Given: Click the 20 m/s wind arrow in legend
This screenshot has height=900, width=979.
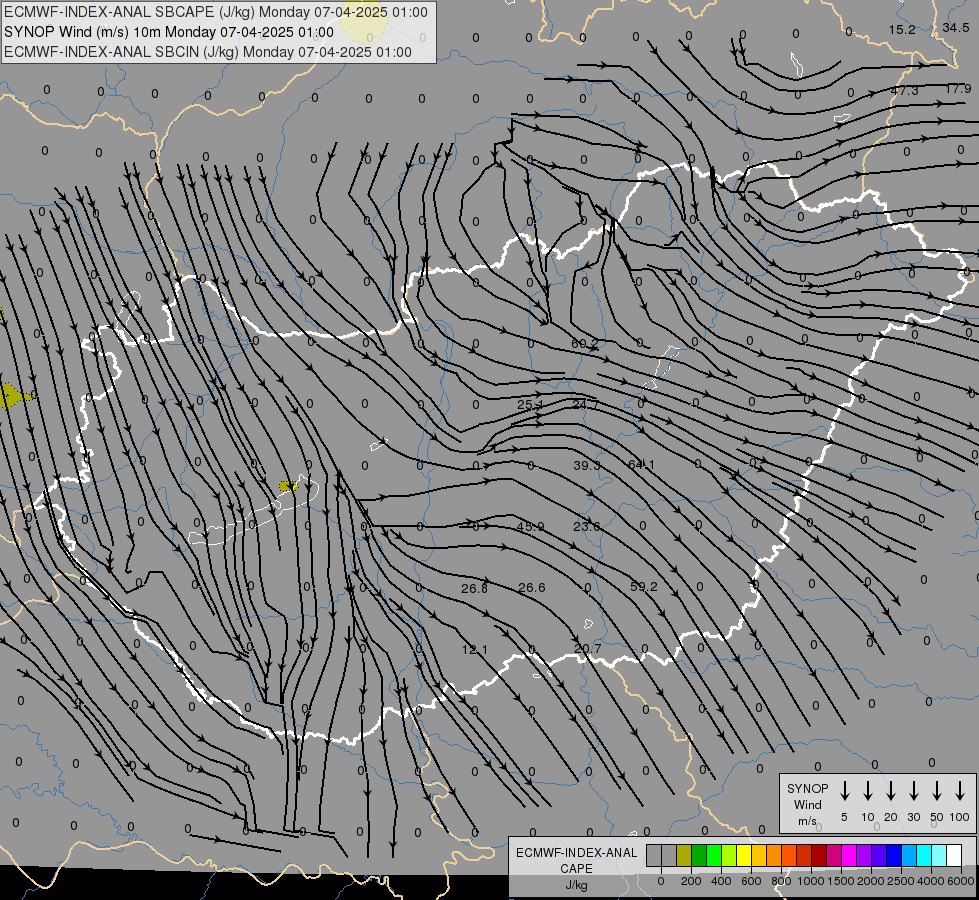Looking at the screenshot, I should tap(891, 791).
